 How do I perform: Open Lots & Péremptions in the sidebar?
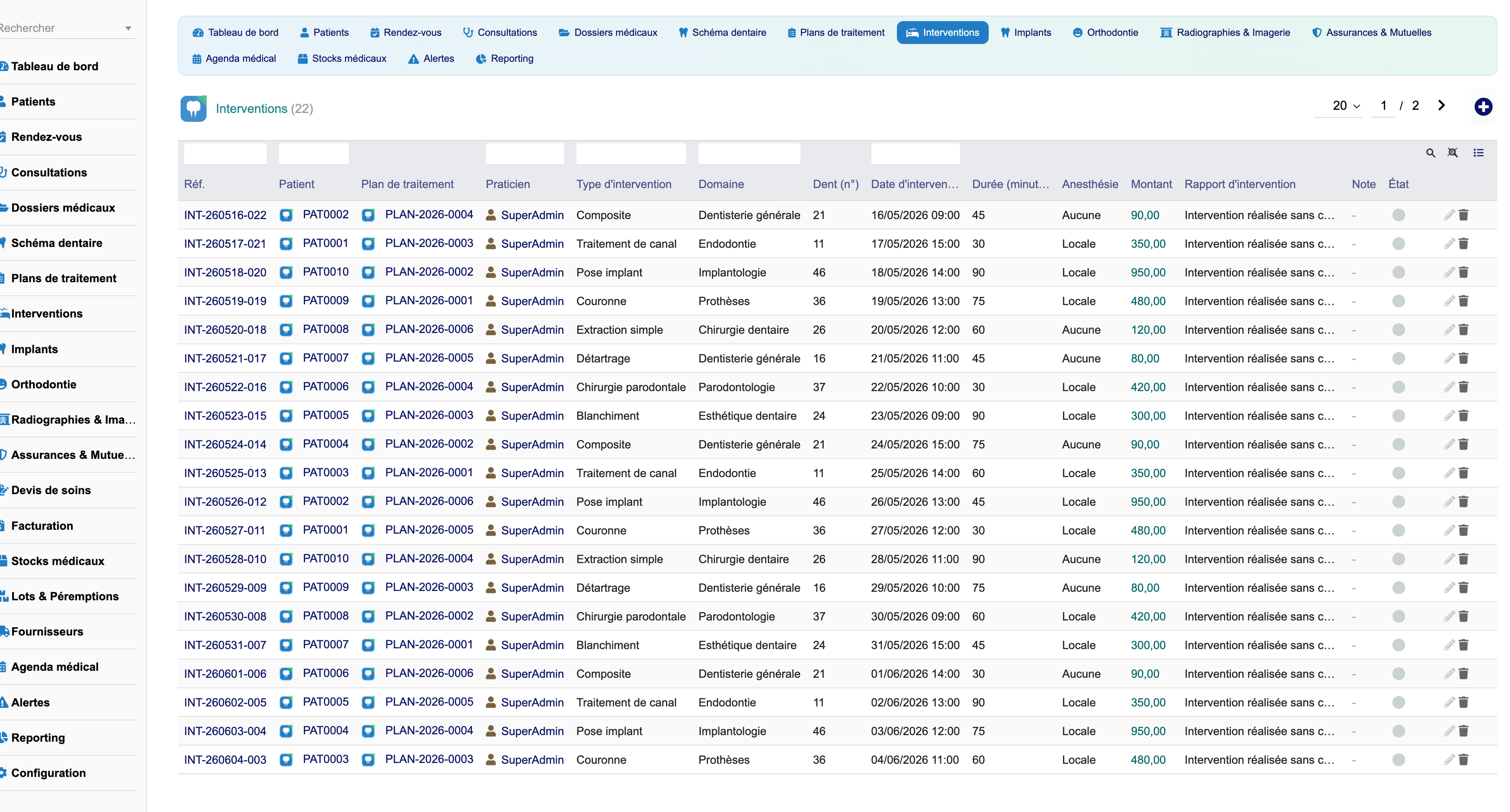tap(65, 596)
